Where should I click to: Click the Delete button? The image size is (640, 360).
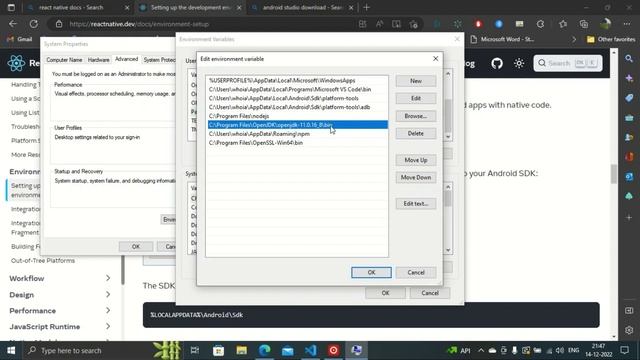(416, 133)
